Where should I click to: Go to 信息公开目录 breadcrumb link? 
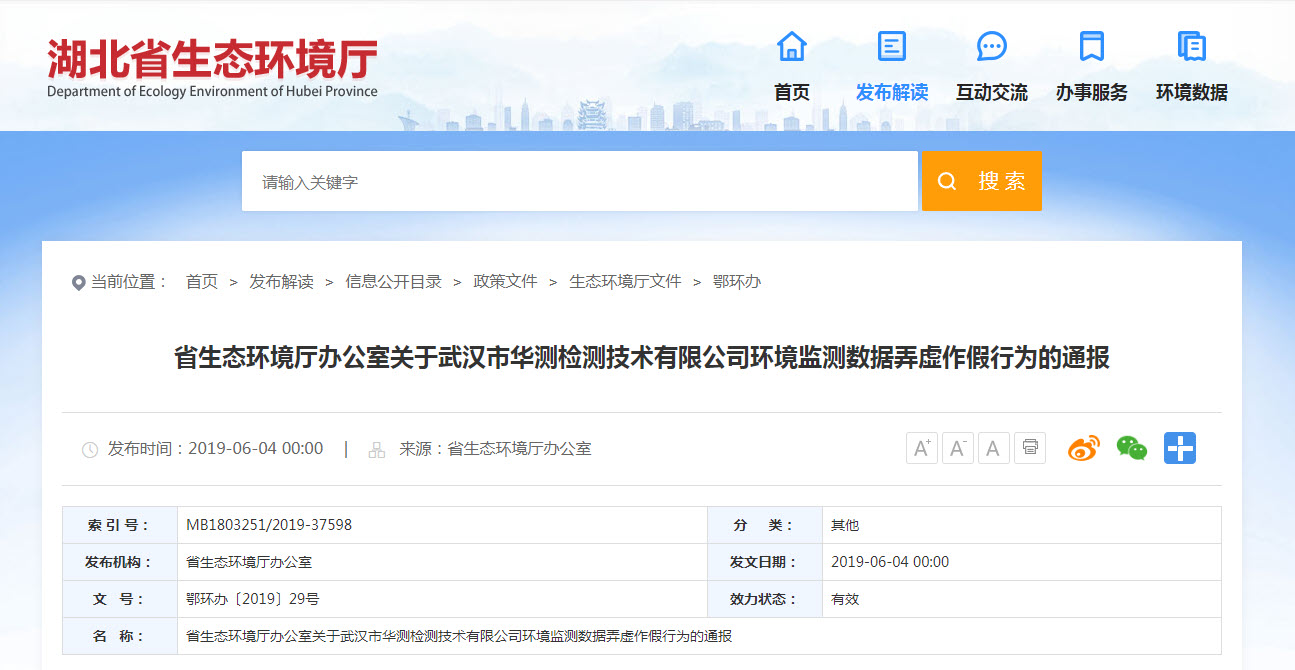[393, 282]
